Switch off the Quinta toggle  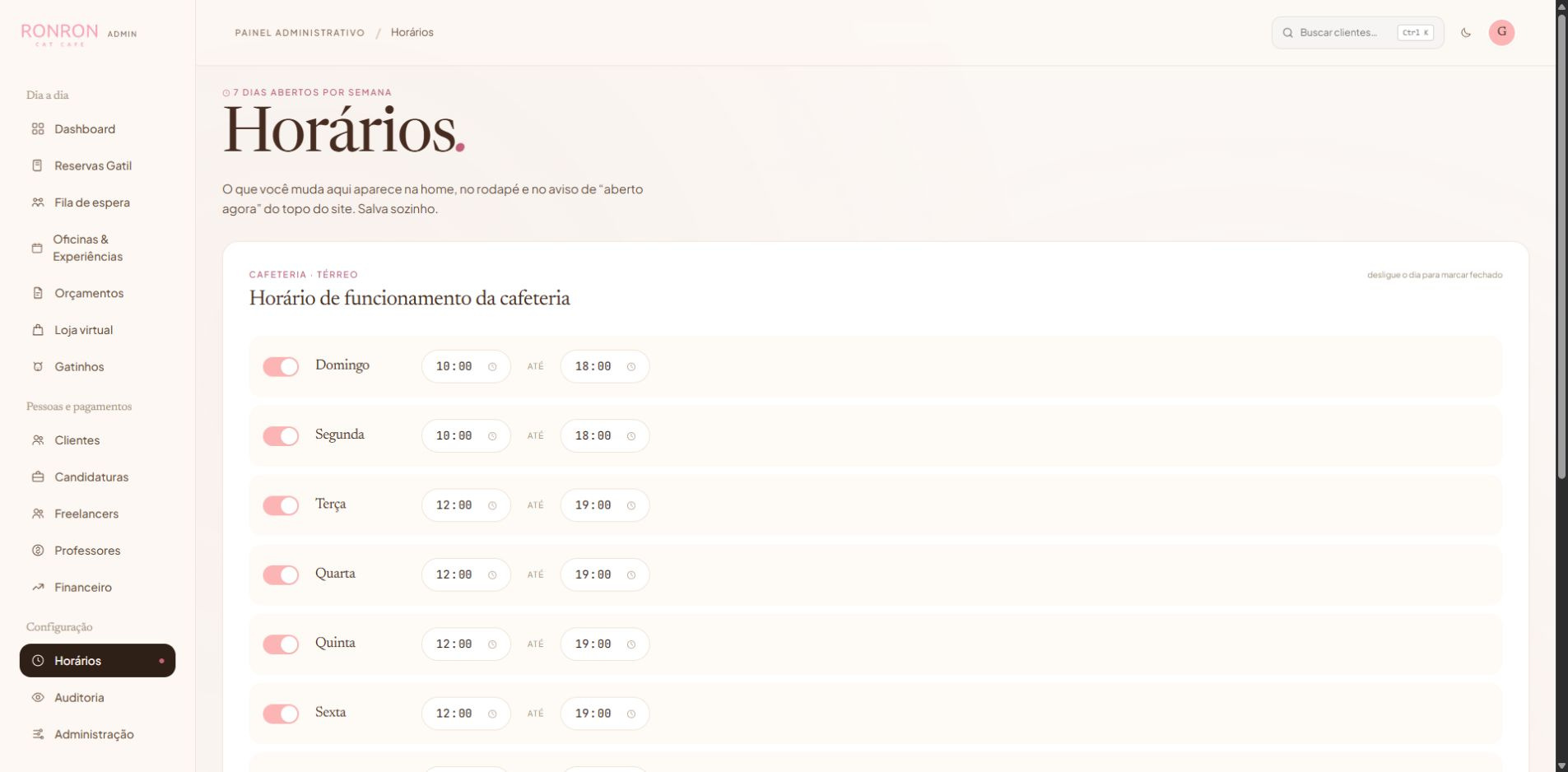click(x=281, y=644)
